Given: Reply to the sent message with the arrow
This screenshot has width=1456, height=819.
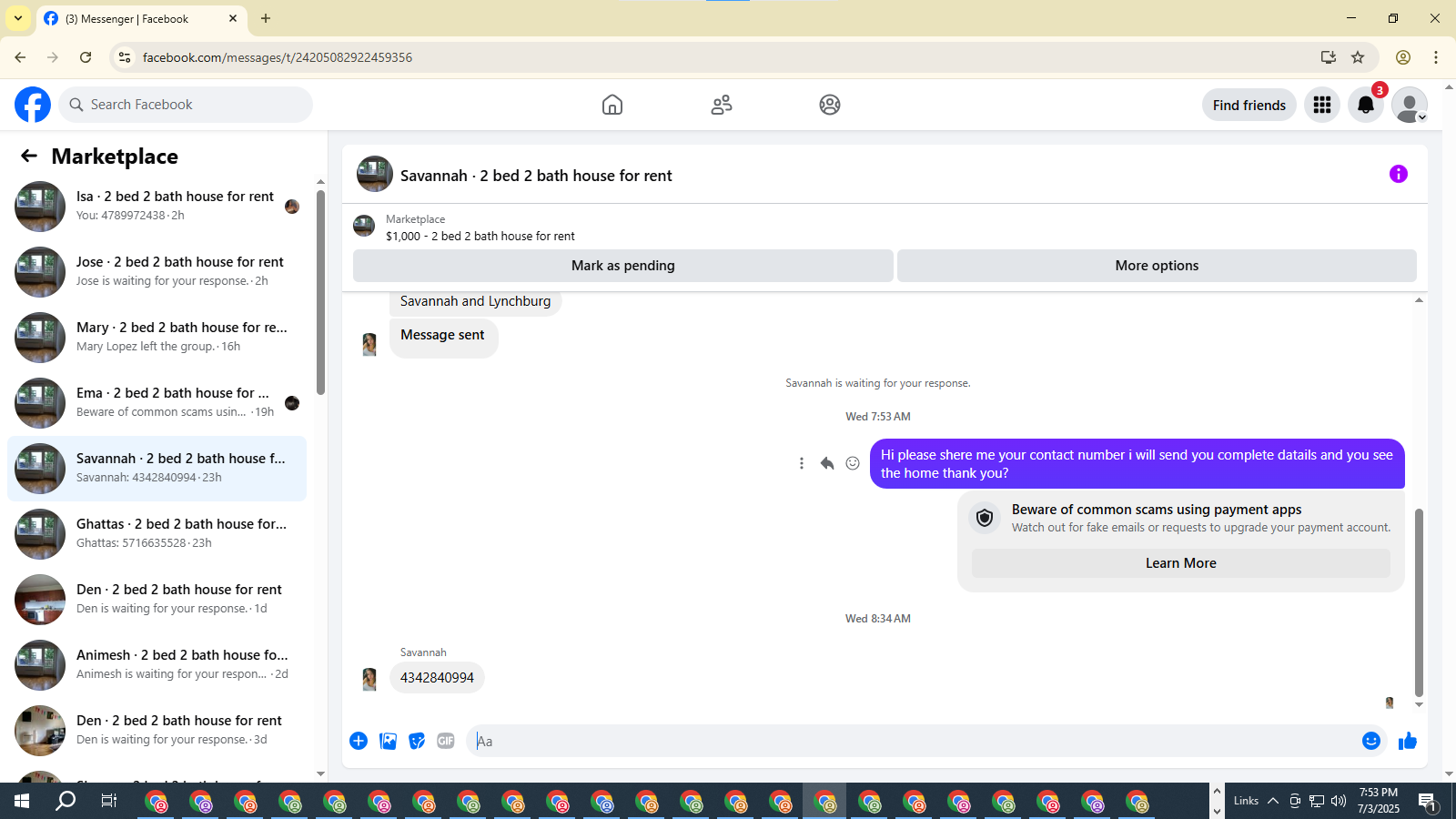Looking at the screenshot, I should click(827, 463).
